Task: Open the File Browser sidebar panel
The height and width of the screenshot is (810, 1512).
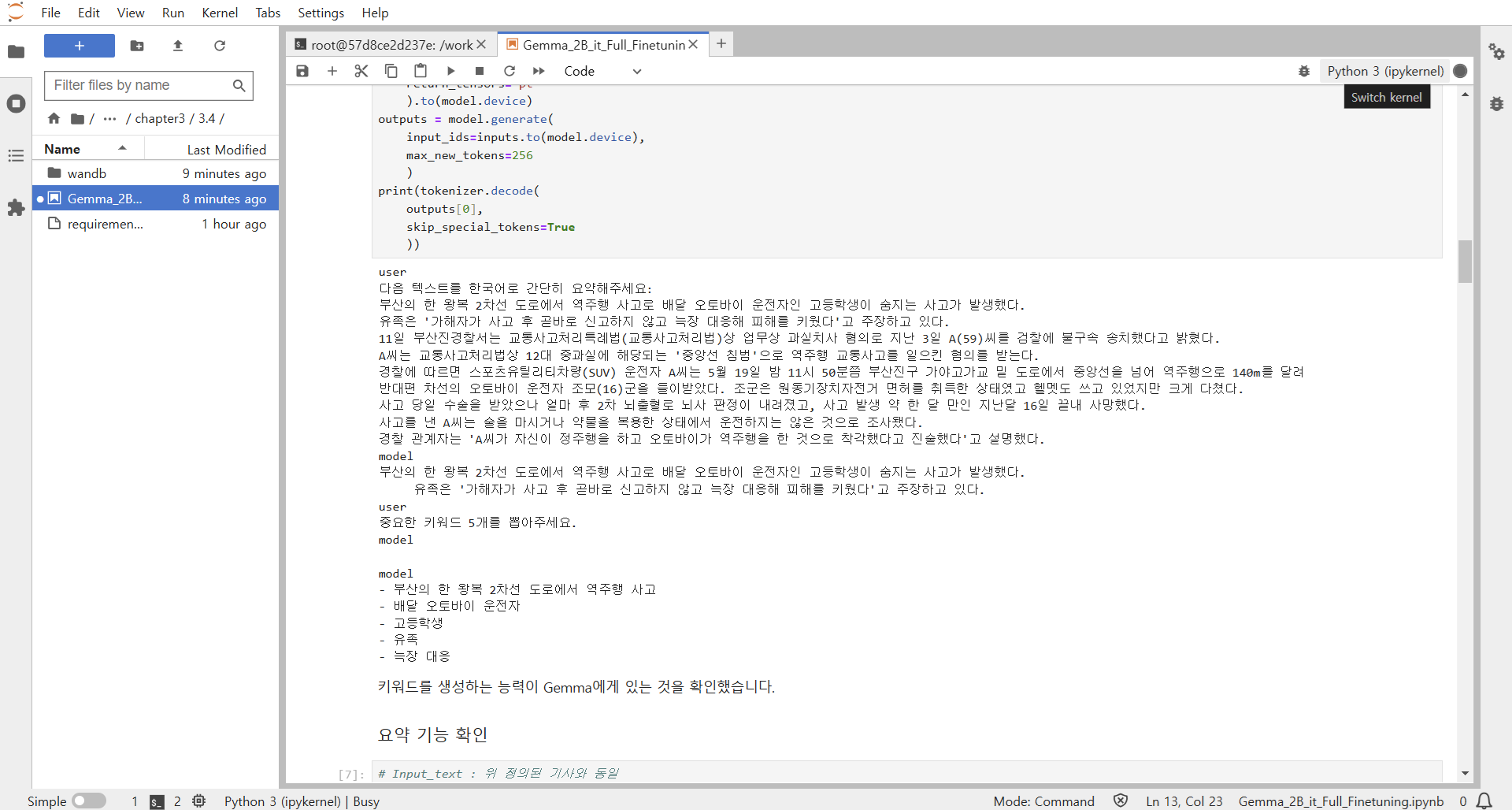Action: tap(16, 52)
